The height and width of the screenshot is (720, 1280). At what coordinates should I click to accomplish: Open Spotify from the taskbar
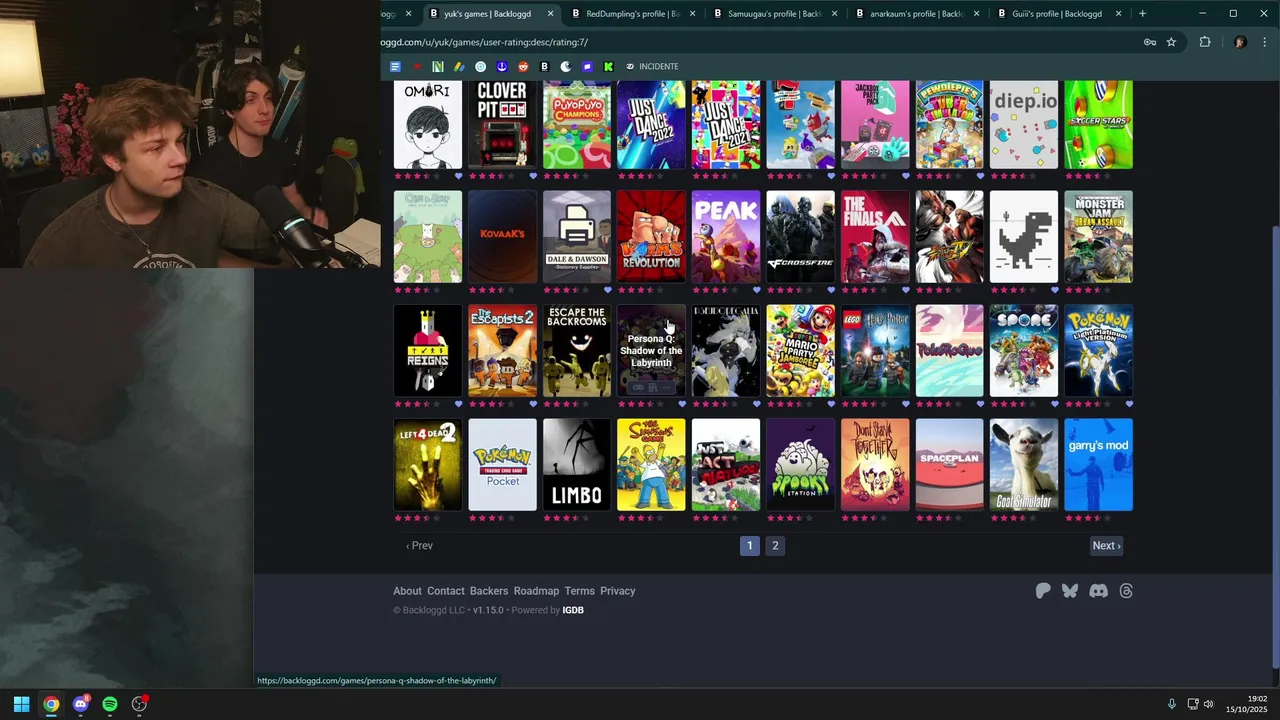[x=110, y=704]
